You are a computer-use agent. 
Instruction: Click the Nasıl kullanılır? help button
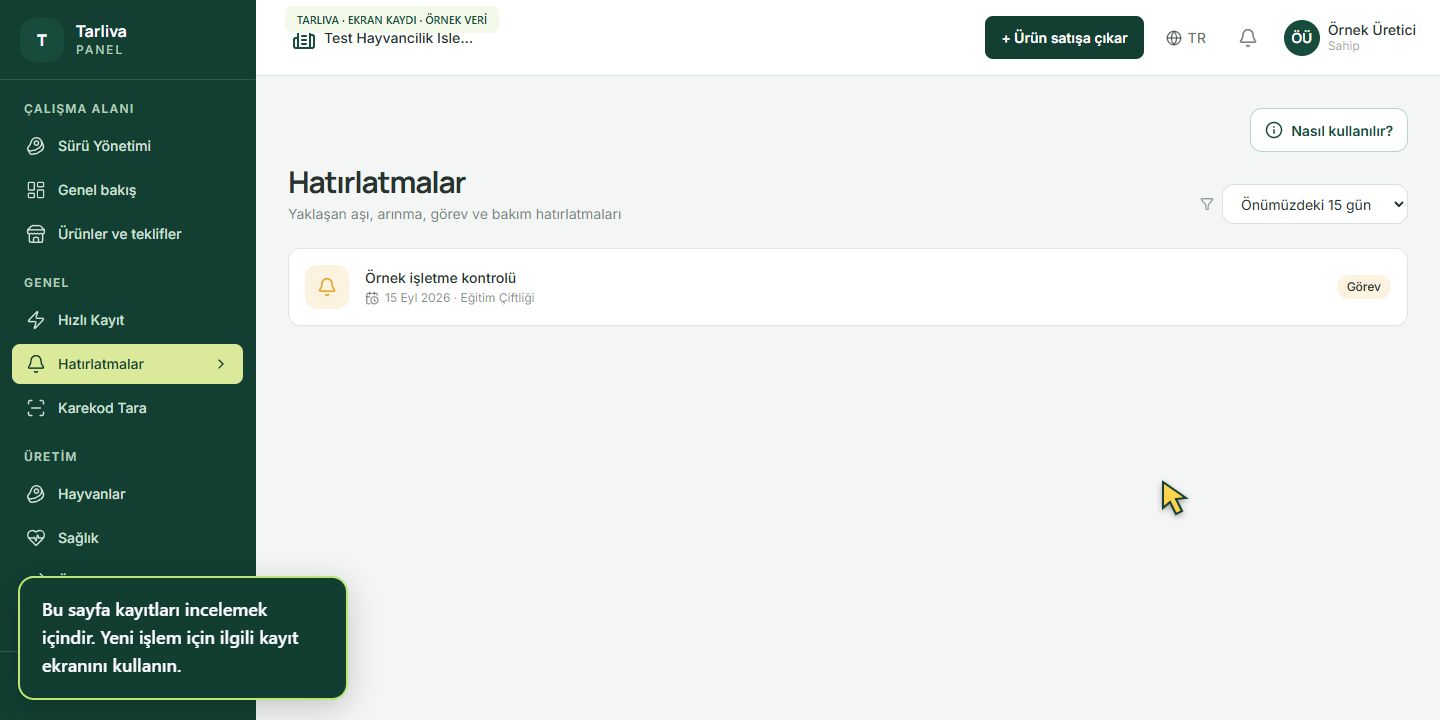(1328, 130)
